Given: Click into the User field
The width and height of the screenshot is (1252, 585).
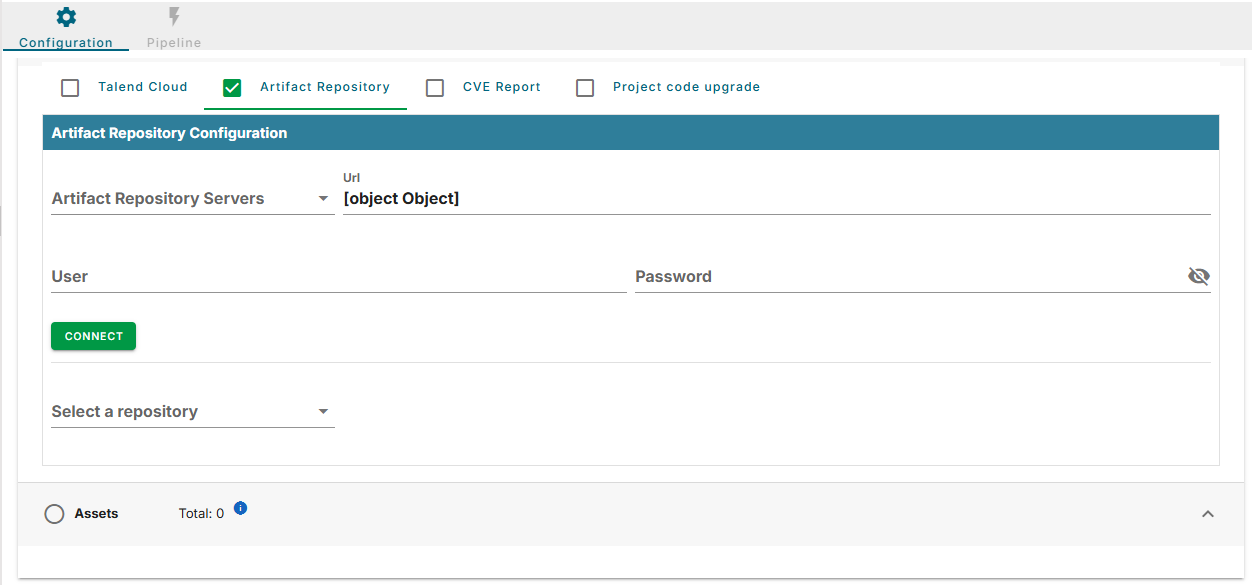Looking at the screenshot, I should click(x=339, y=277).
